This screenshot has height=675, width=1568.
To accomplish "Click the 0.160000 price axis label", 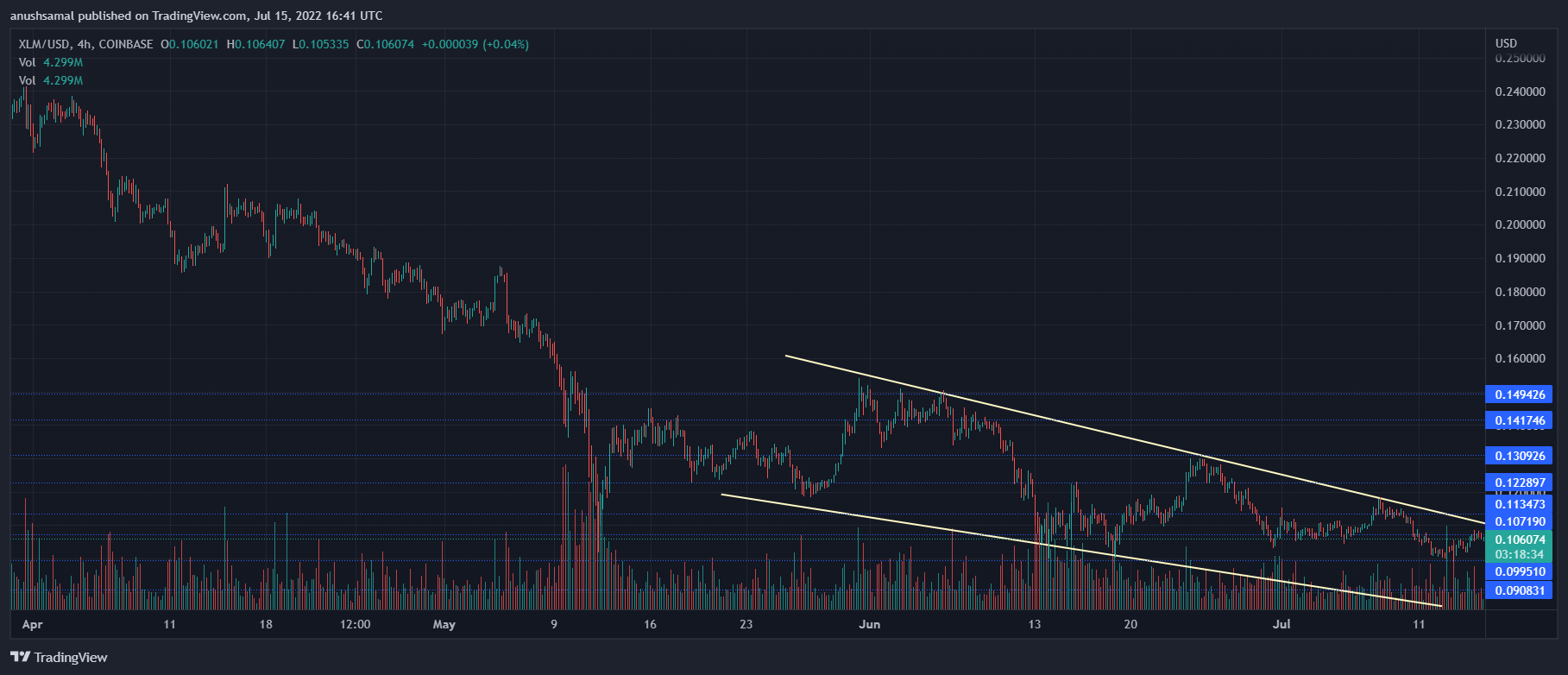I will [x=1520, y=358].
